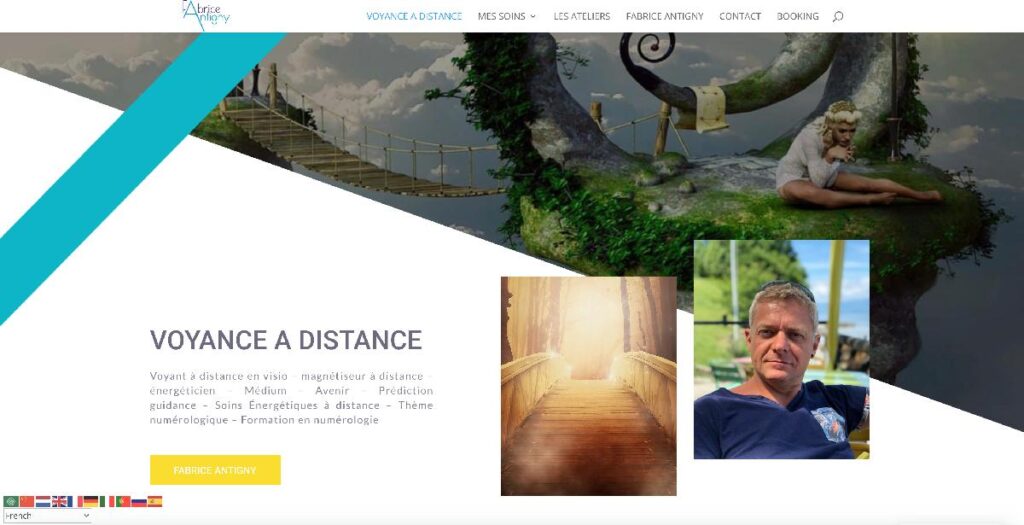The width and height of the screenshot is (1024, 525).
Task: Select the Chinese language flag
Action: click(27, 501)
